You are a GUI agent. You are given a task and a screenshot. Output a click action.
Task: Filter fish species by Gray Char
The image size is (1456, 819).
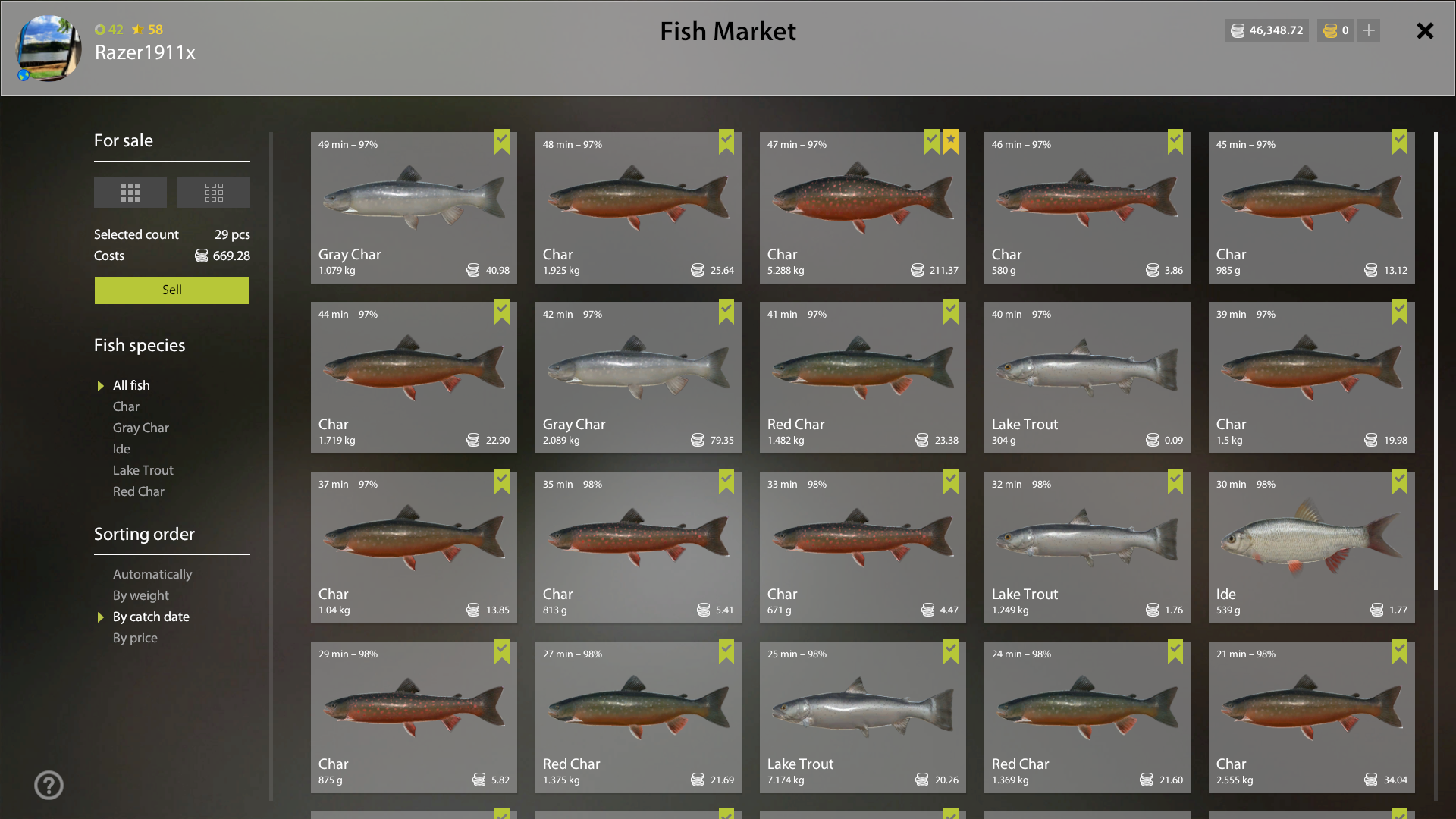(x=141, y=428)
